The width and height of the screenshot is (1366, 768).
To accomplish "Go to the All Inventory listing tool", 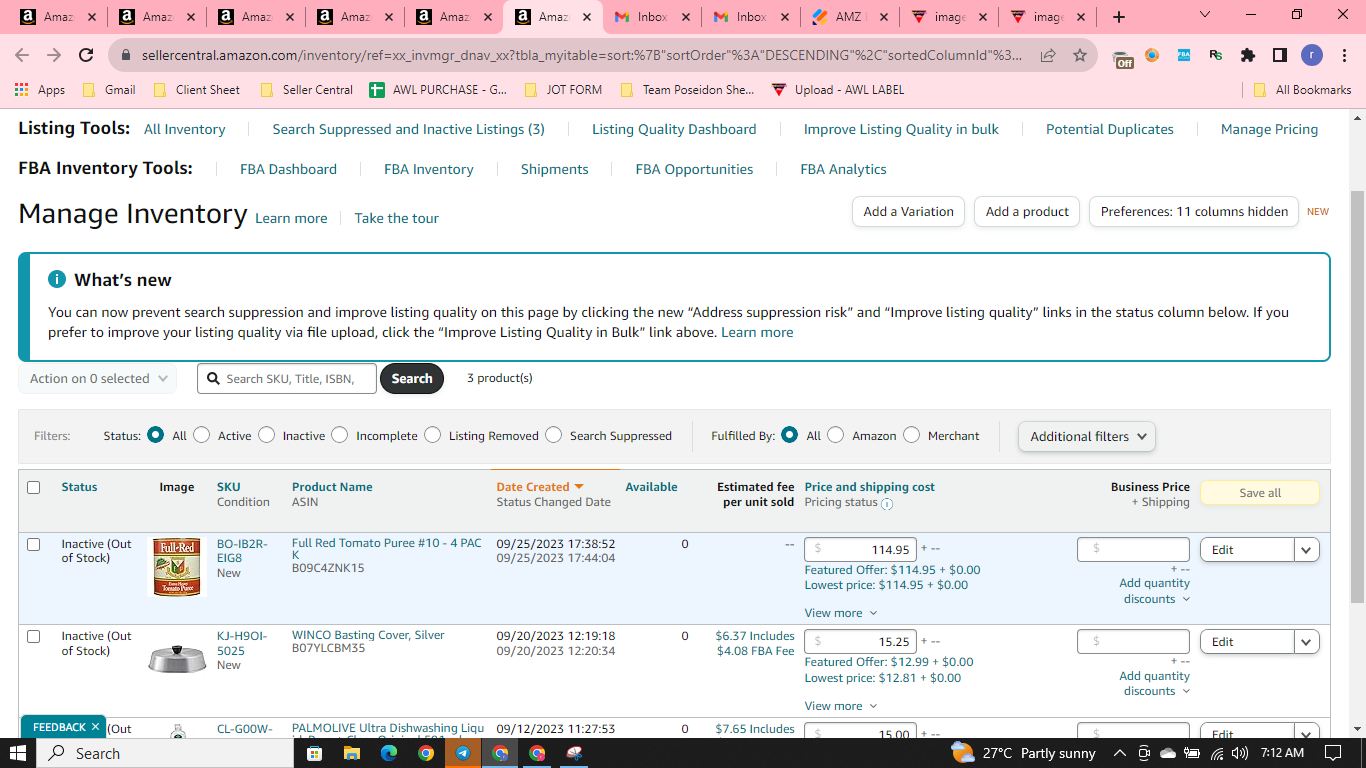I will coord(185,129).
